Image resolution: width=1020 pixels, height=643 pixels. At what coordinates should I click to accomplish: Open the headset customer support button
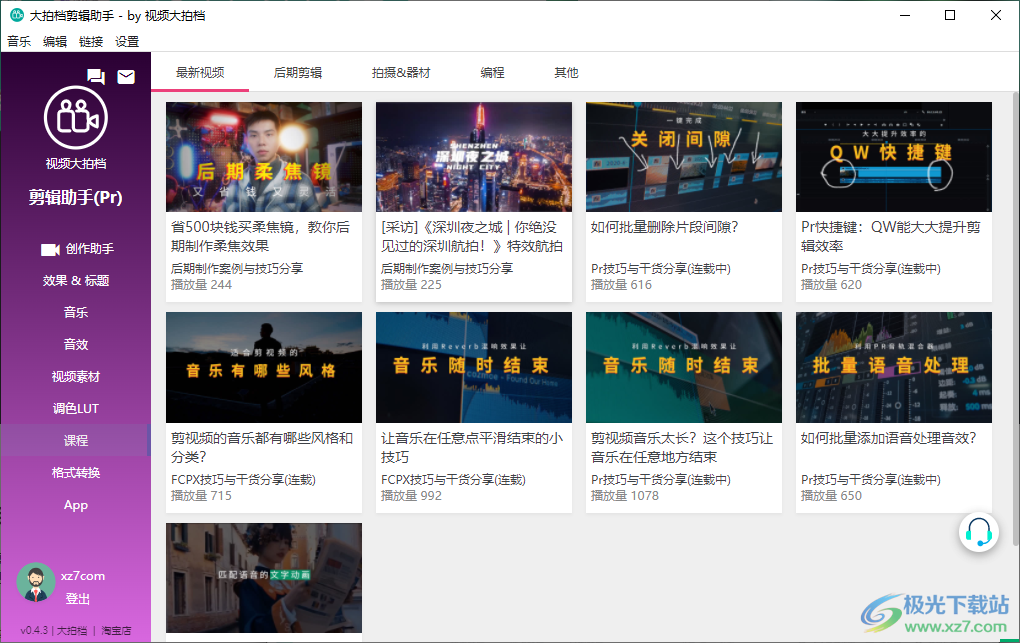coord(978,531)
